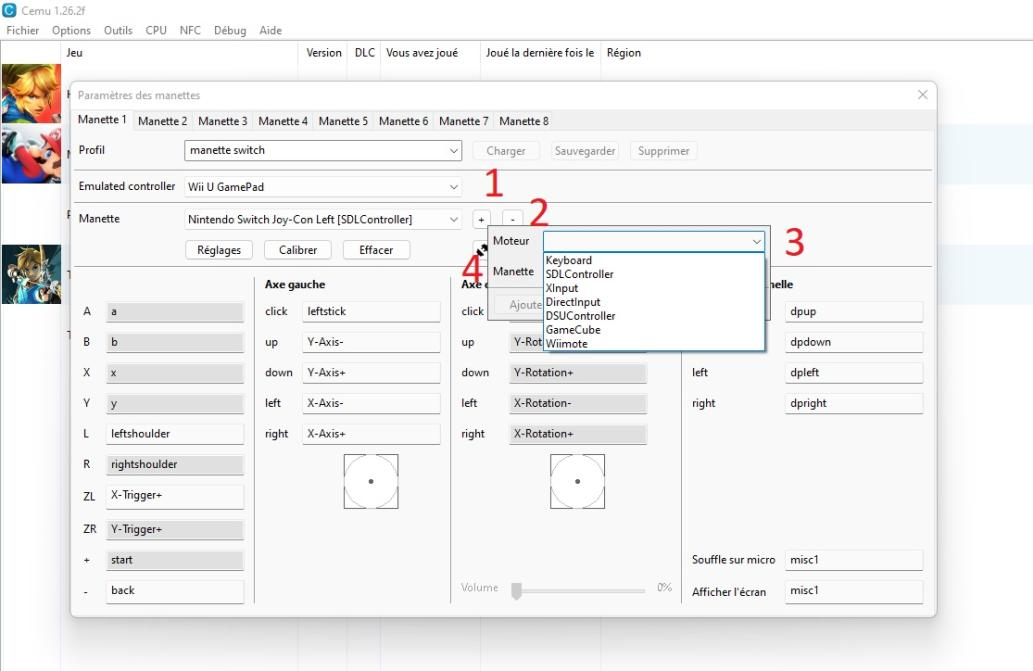Click the ZL mapping field X-Trigger+
This screenshot has height=671, width=1033.
(x=174, y=496)
